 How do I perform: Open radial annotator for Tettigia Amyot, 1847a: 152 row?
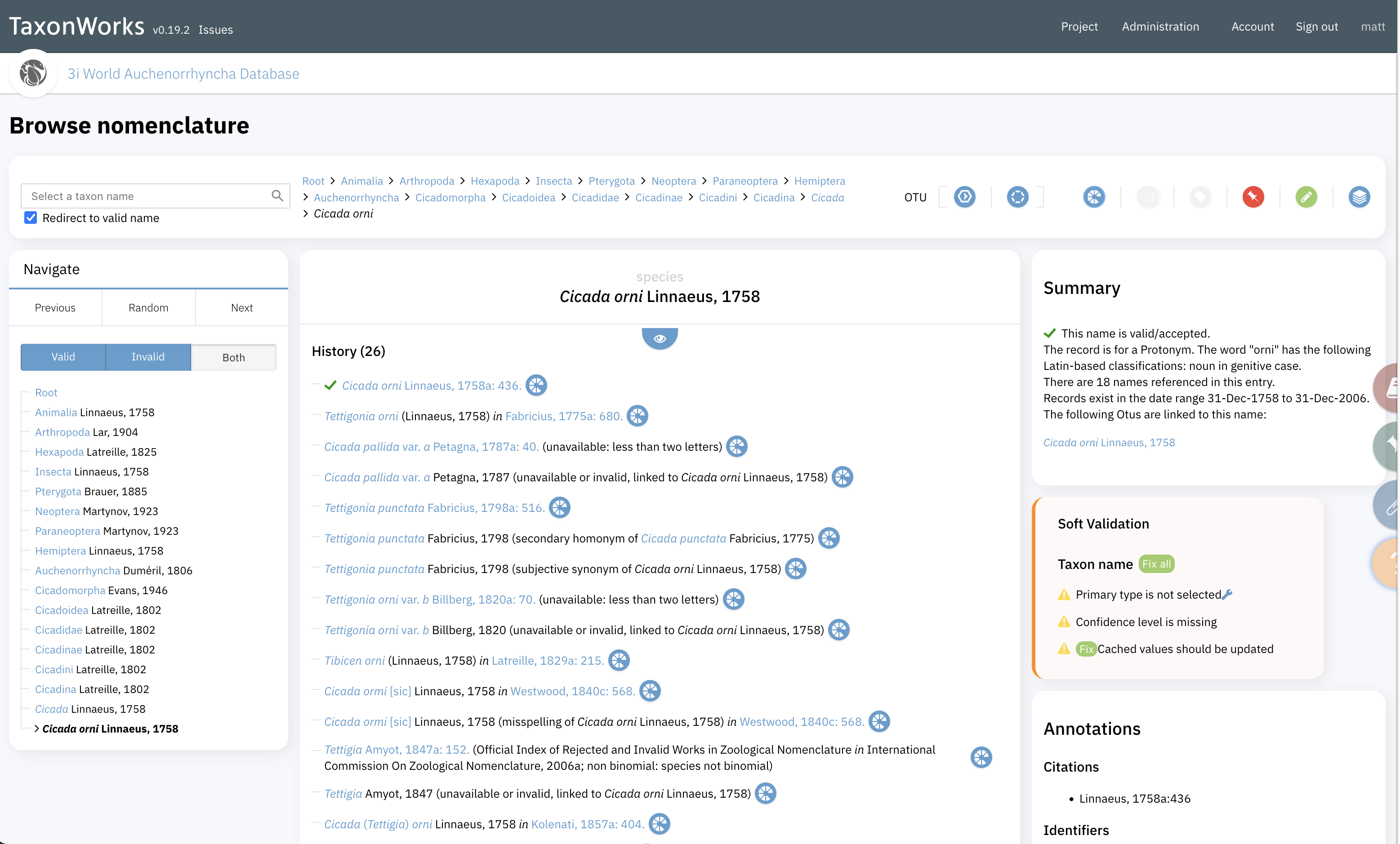[x=981, y=758]
